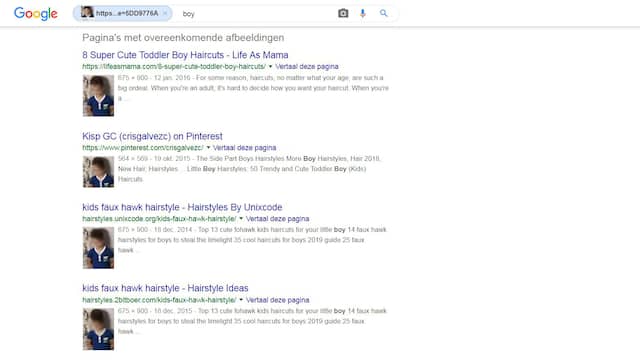Screen dimensions: 640x360
Task: Click 'Vertaal deze pagina' for Pinterest result
Action: click(x=244, y=148)
